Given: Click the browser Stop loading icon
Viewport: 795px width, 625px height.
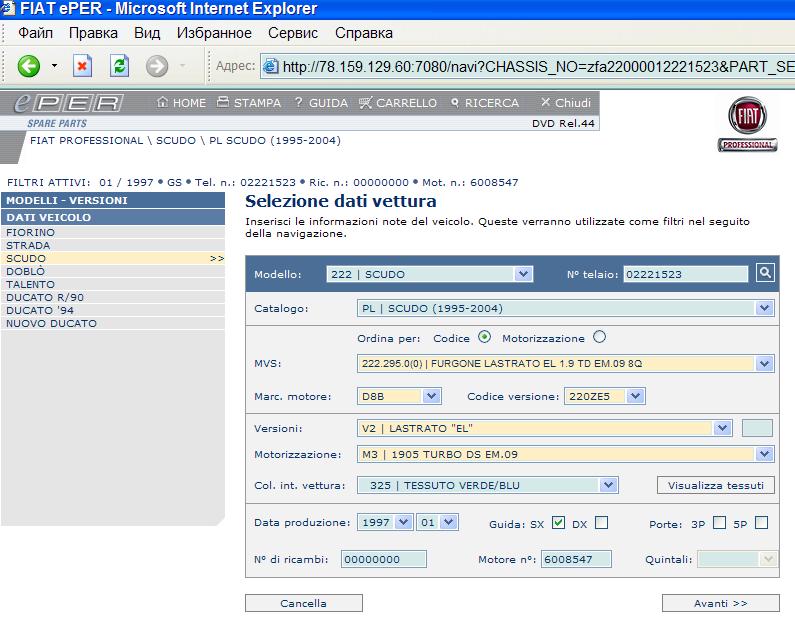Looking at the screenshot, I should click(83, 67).
